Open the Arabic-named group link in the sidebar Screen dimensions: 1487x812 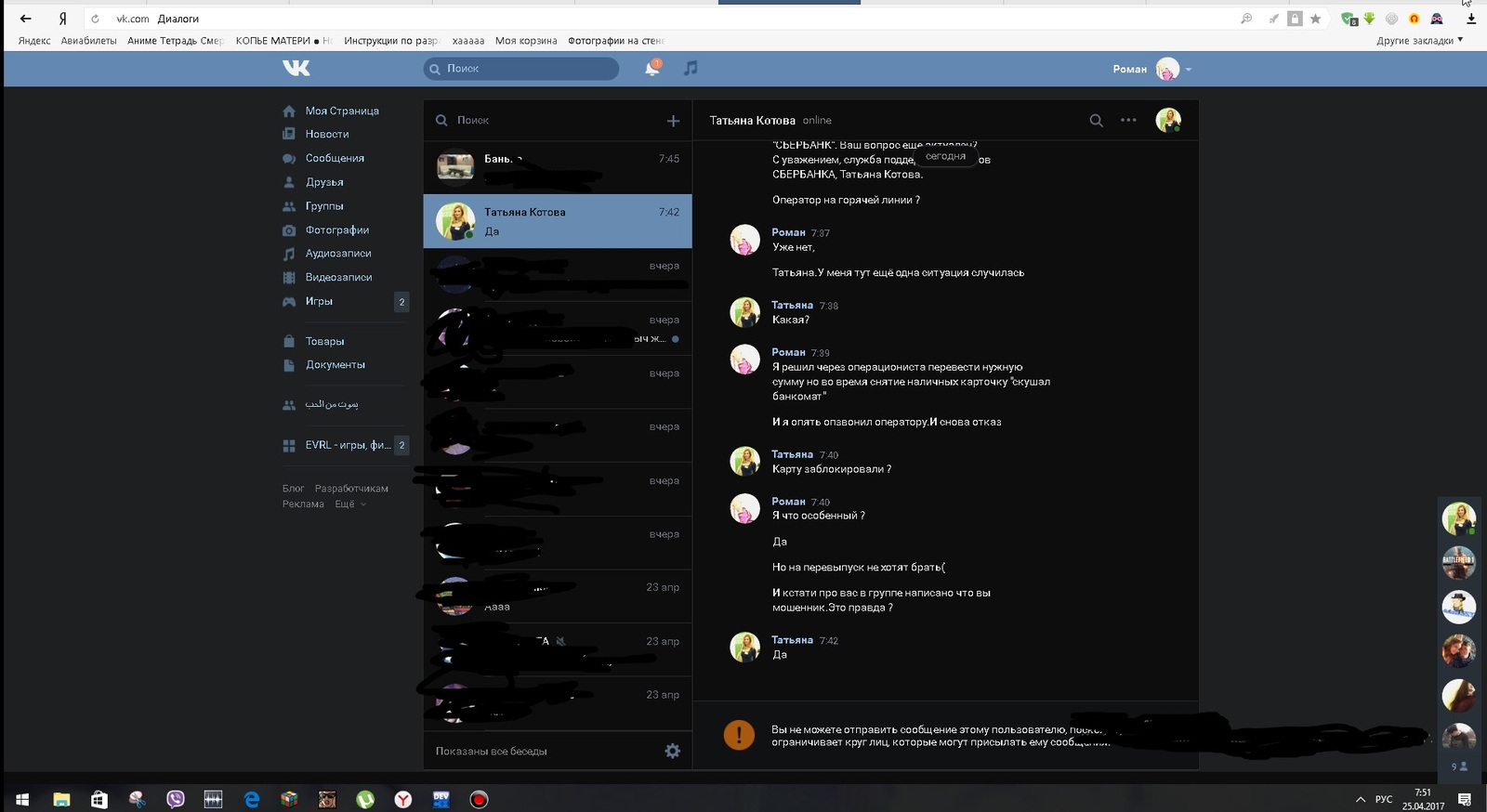[x=331, y=405]
